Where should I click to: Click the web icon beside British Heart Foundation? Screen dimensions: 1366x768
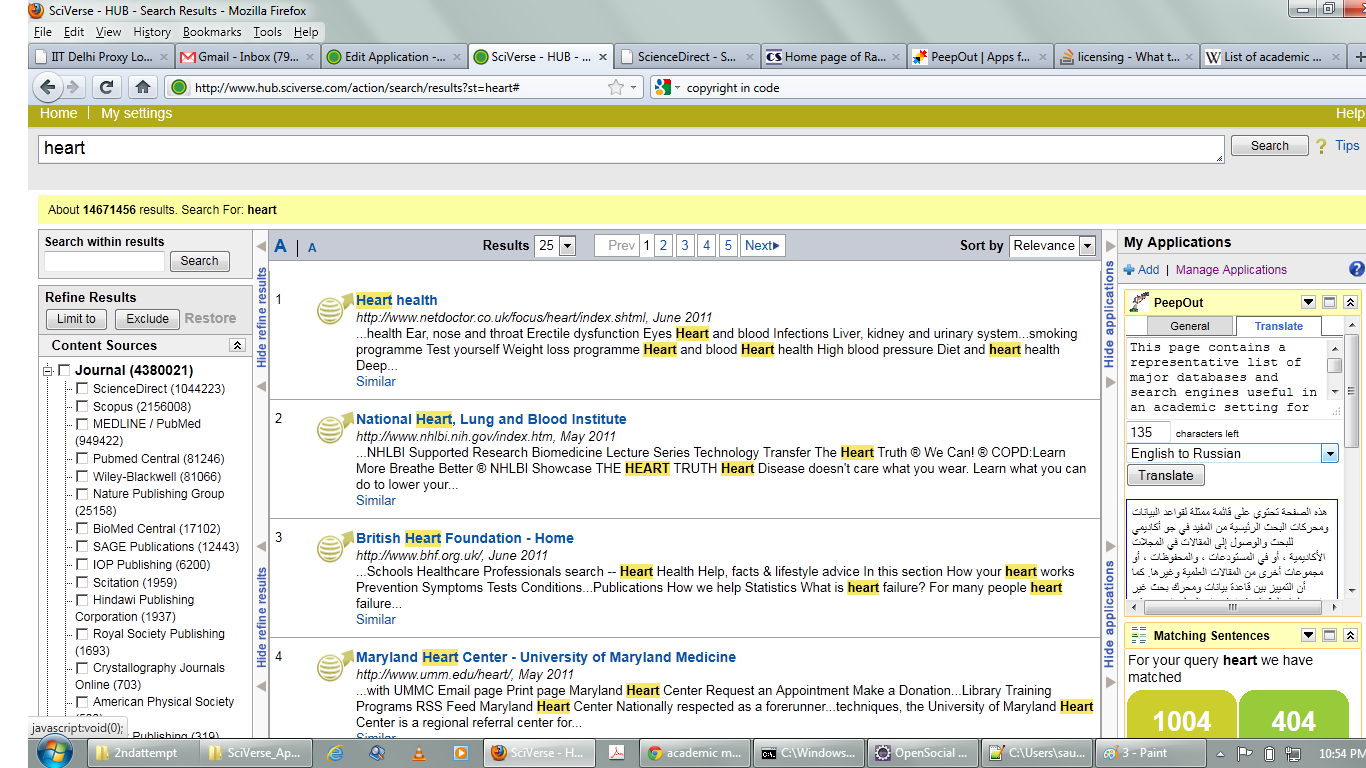(334, 547)
